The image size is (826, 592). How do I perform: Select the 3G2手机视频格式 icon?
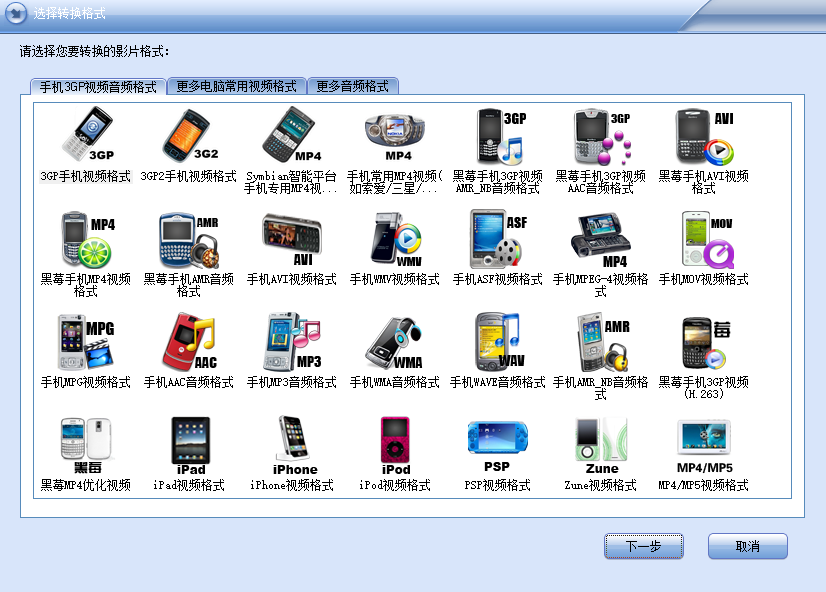[x=192, y=136]
